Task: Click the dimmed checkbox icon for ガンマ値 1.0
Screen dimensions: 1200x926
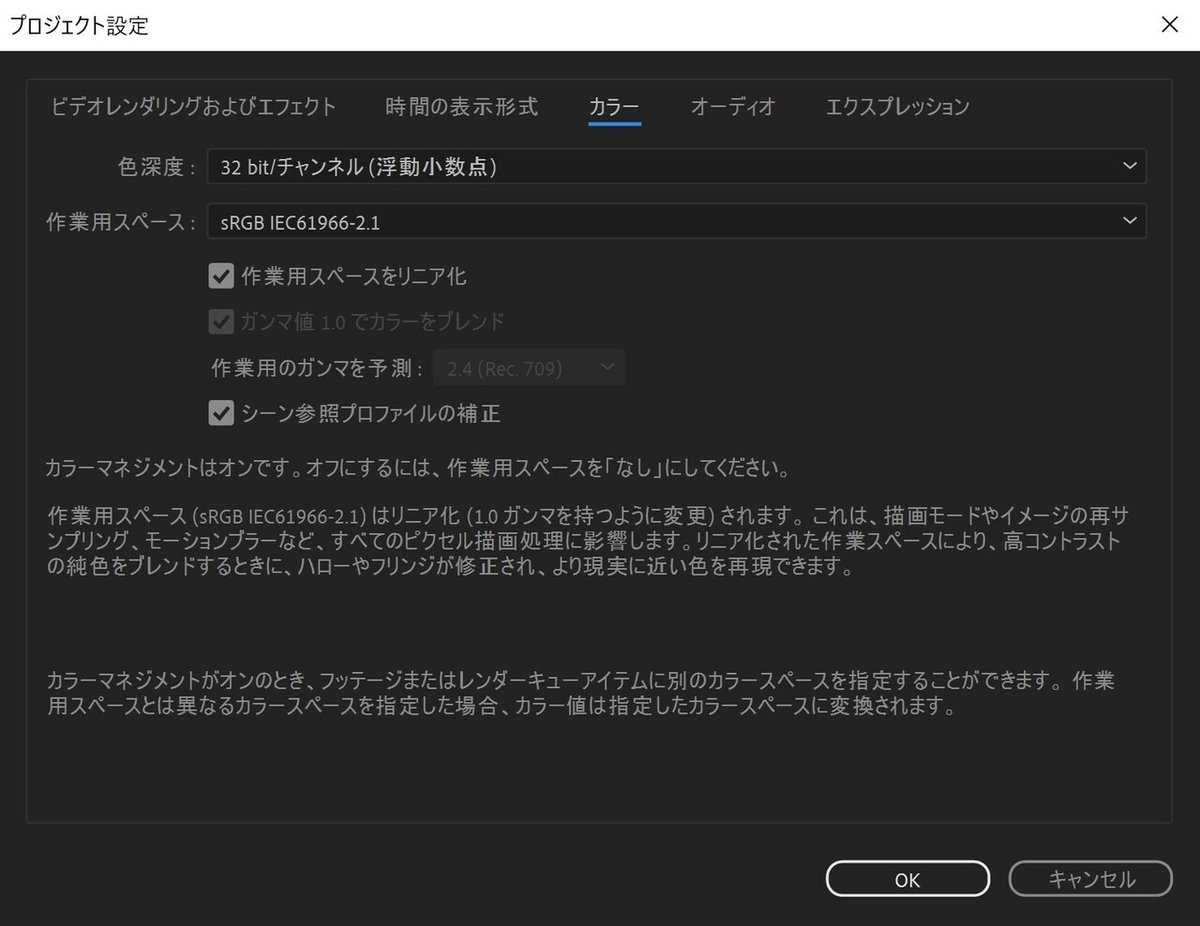Action: pyautogui.click(x=221, y=321)
